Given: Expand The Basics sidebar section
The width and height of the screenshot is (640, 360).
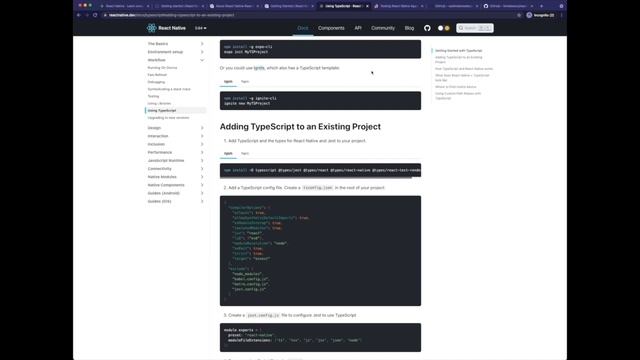Looking at the screenshot, I should (176, 44).
